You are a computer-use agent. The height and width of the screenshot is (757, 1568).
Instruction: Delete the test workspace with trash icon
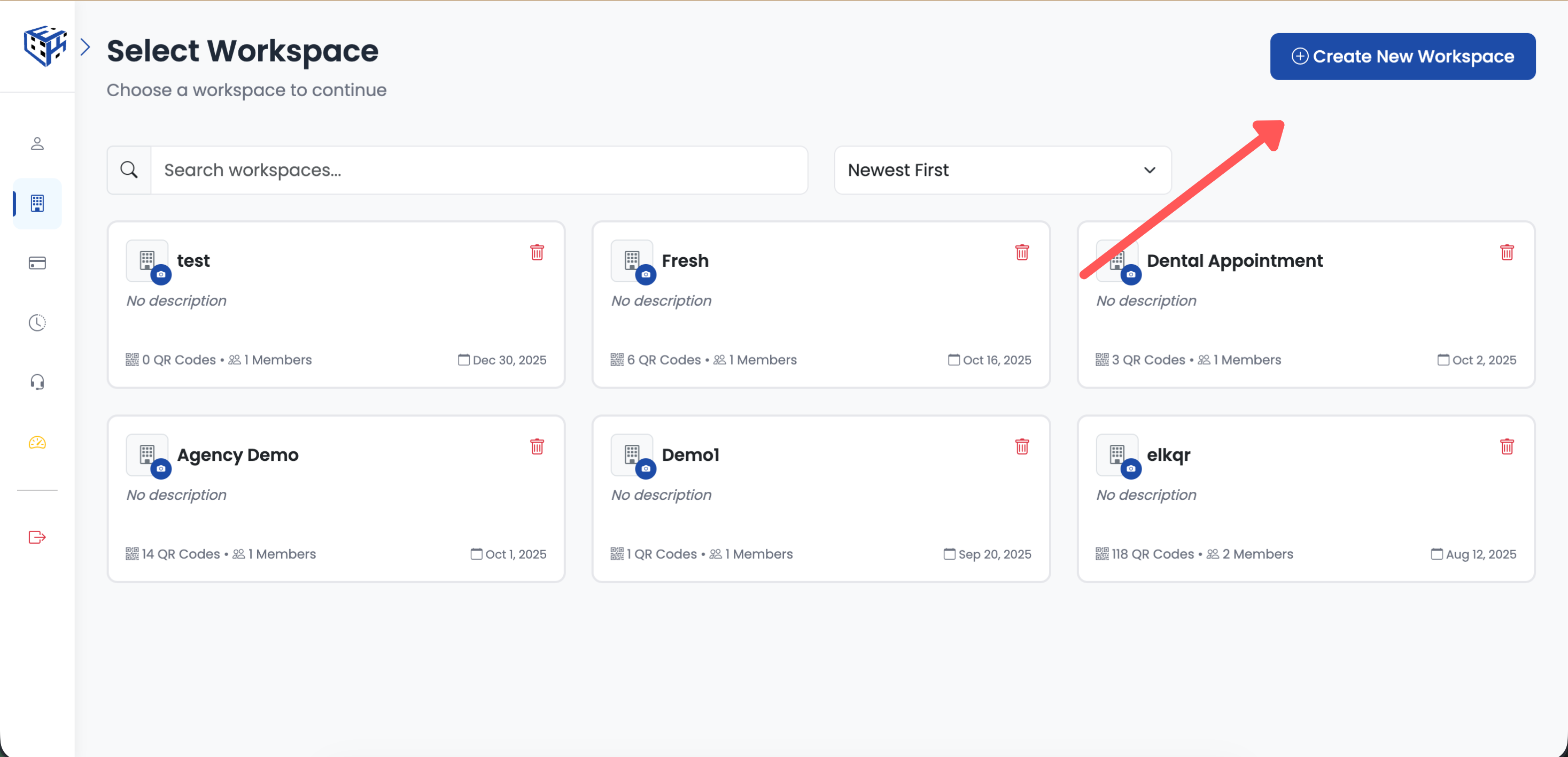(537, 252)
